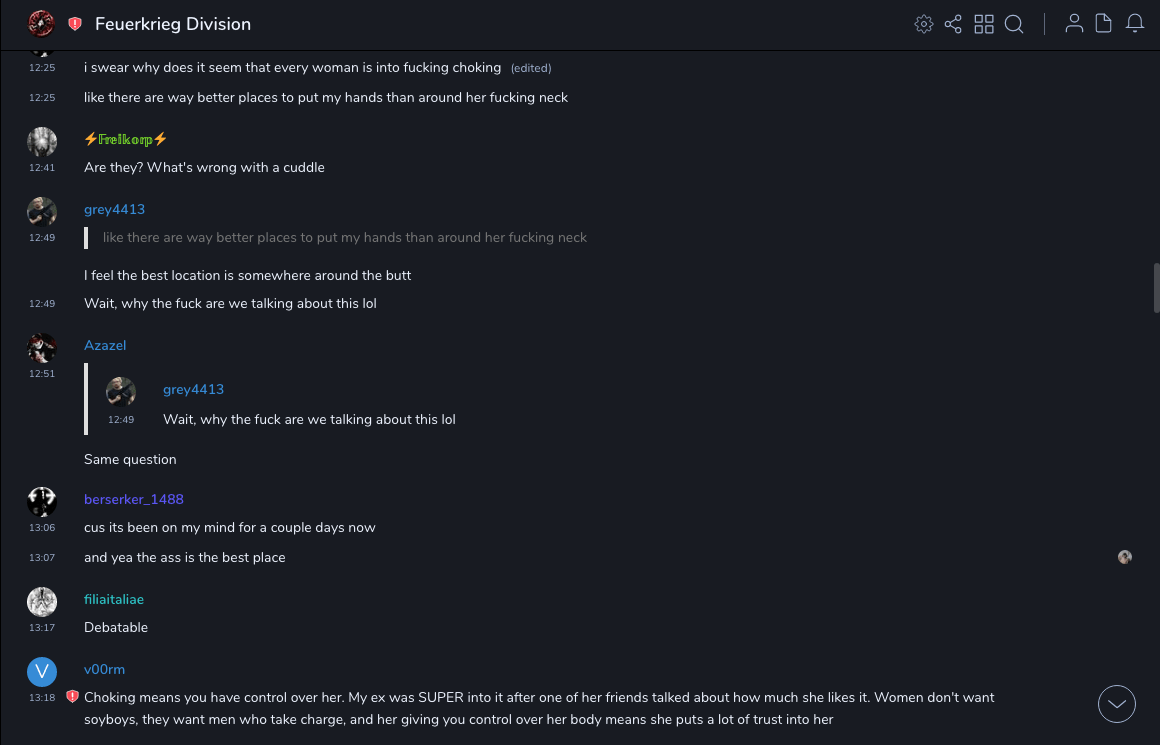1160x745 pixels.
Task: Open the Feuerkrieg Division channel title
Action: click(x=173, y=24)
